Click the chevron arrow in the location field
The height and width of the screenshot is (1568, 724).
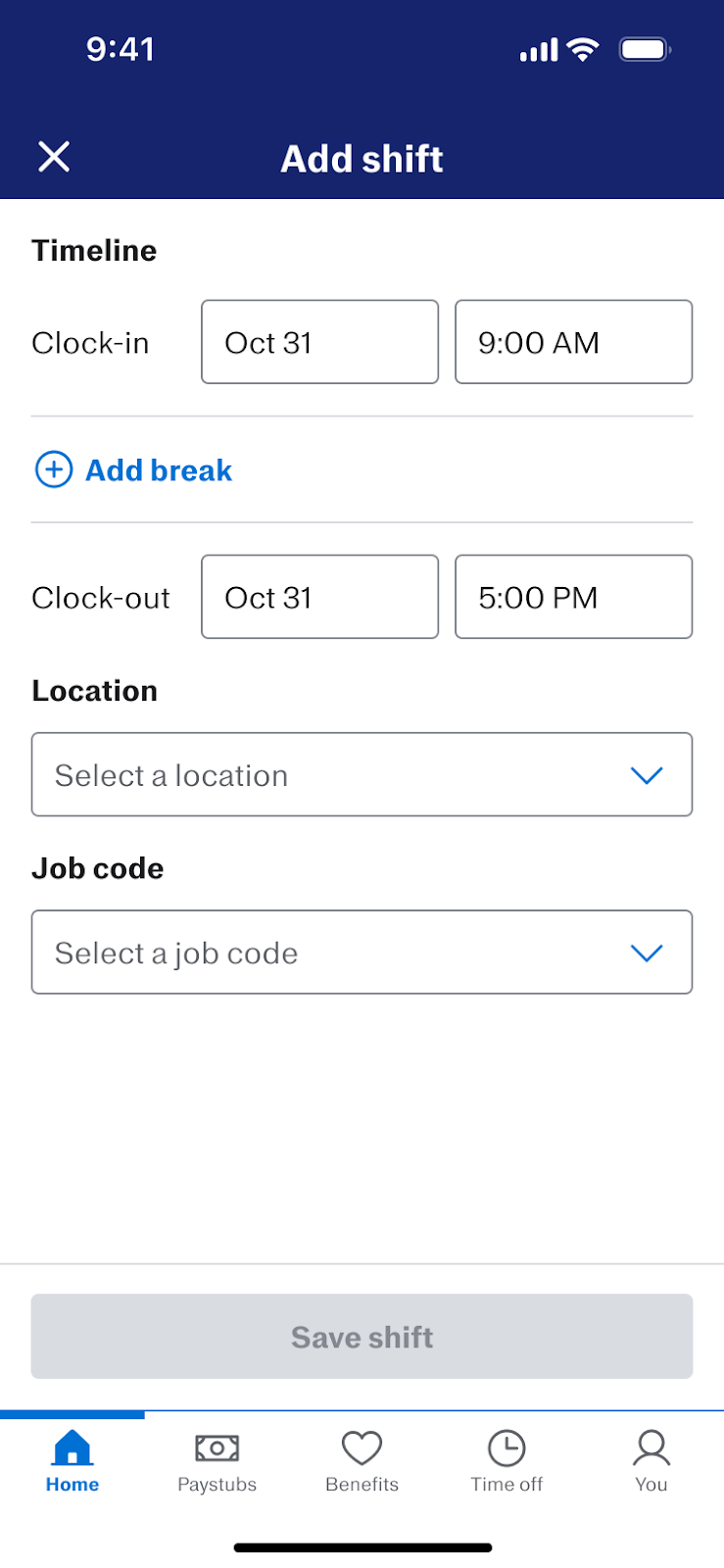point(647,775)
